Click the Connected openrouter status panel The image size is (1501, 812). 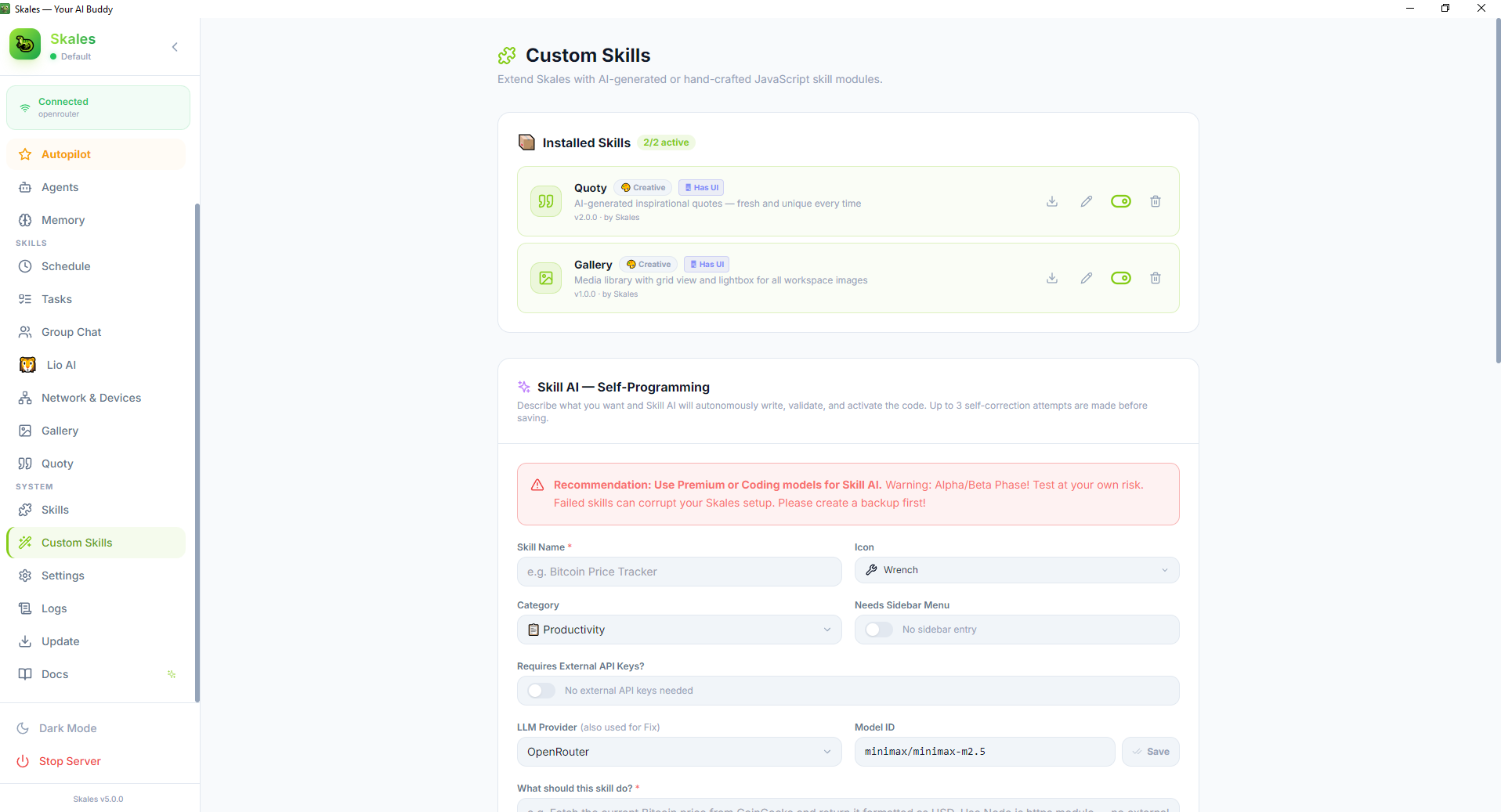click(98, 107)
